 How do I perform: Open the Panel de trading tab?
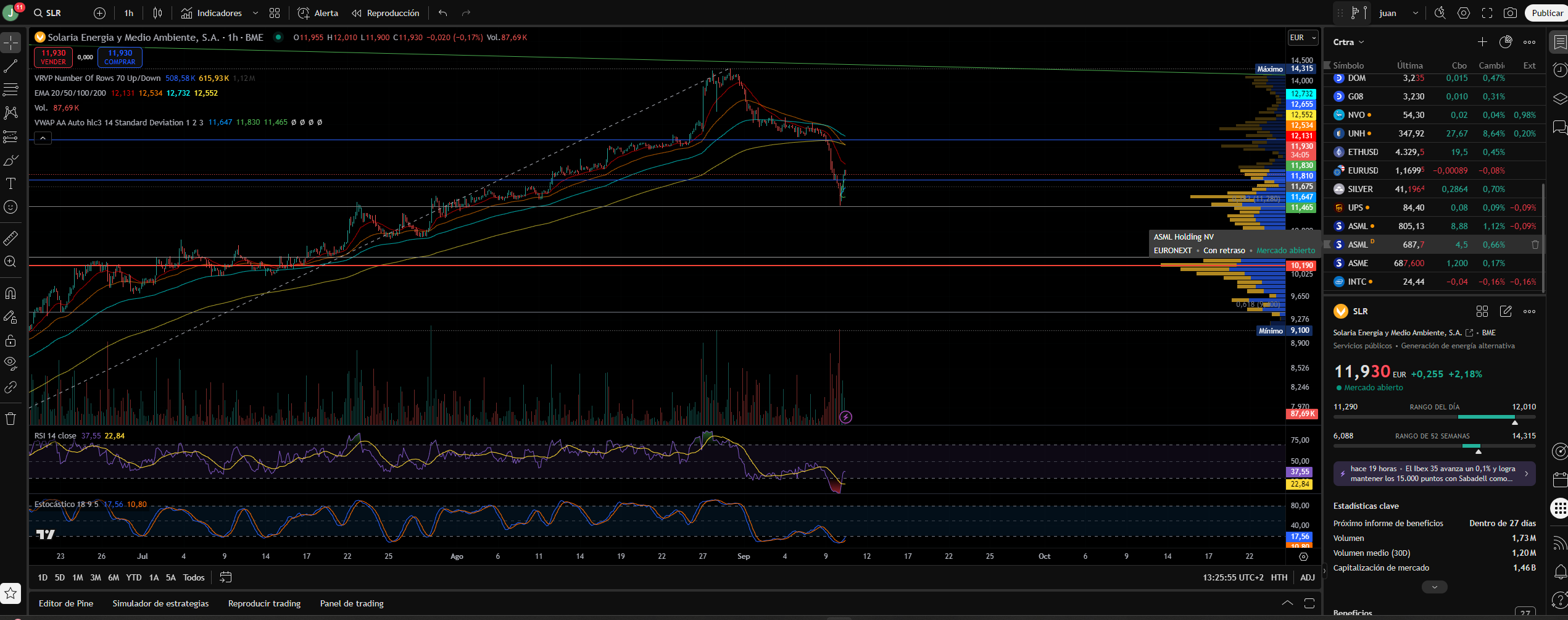352,603
